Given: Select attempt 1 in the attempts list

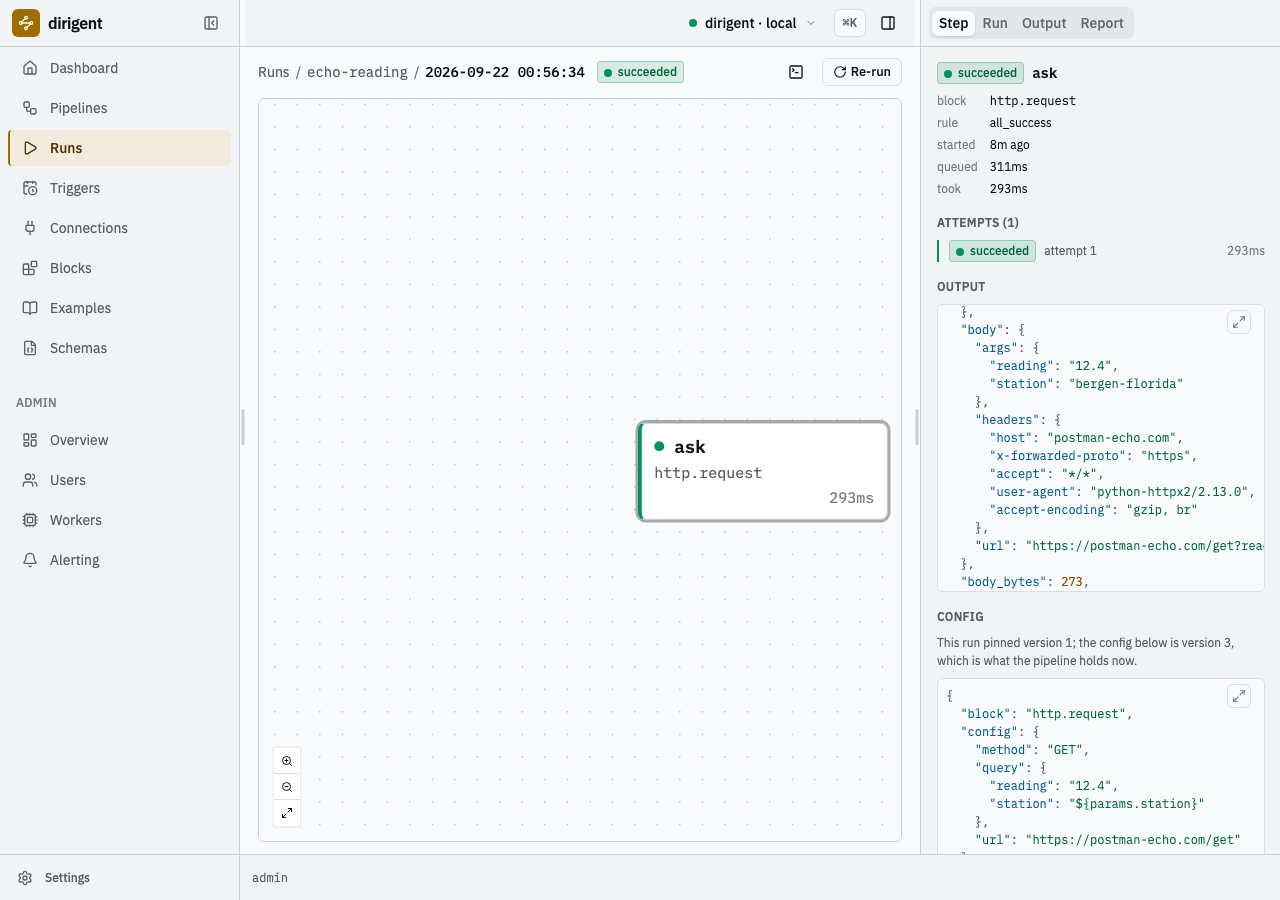Looking at the screenshot, I should pos(1101,251).
